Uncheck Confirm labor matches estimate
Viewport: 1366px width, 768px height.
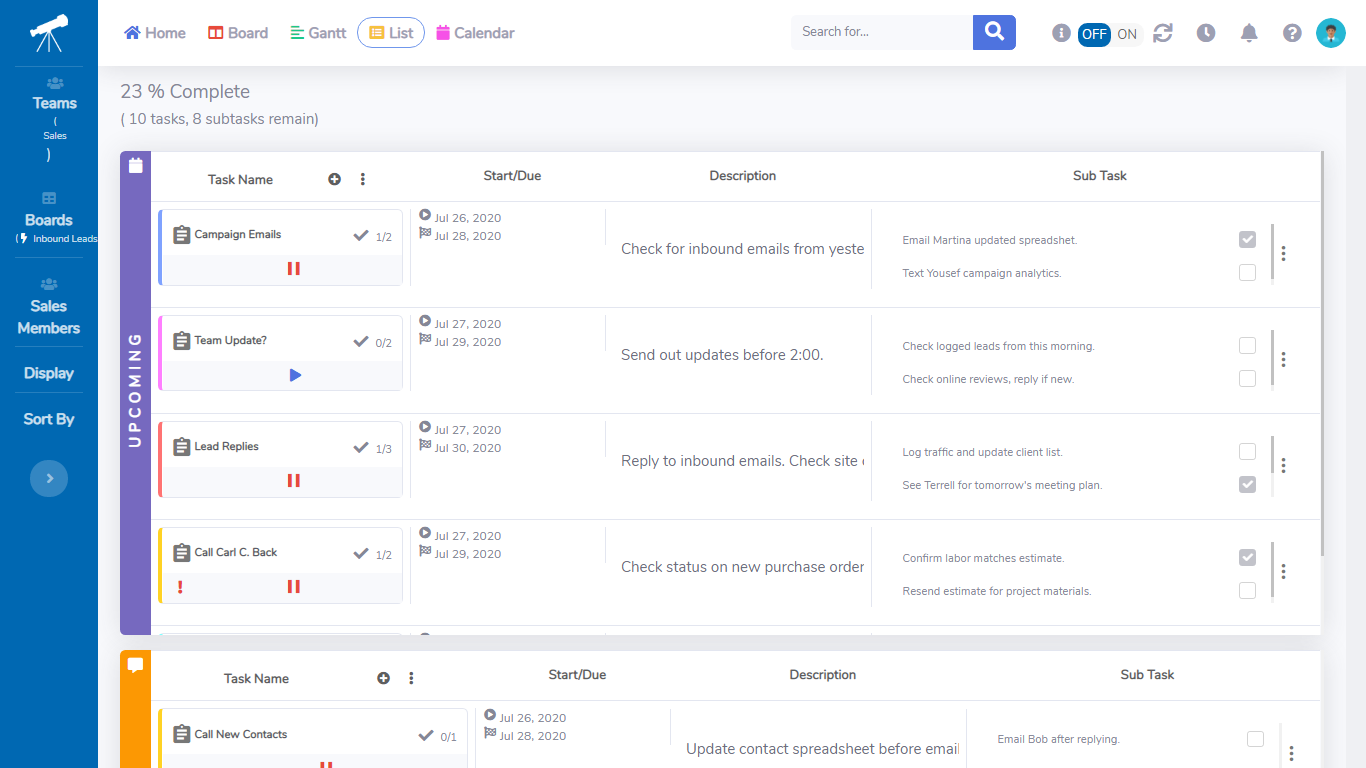pyautogui.click(x=1247, y=558)
